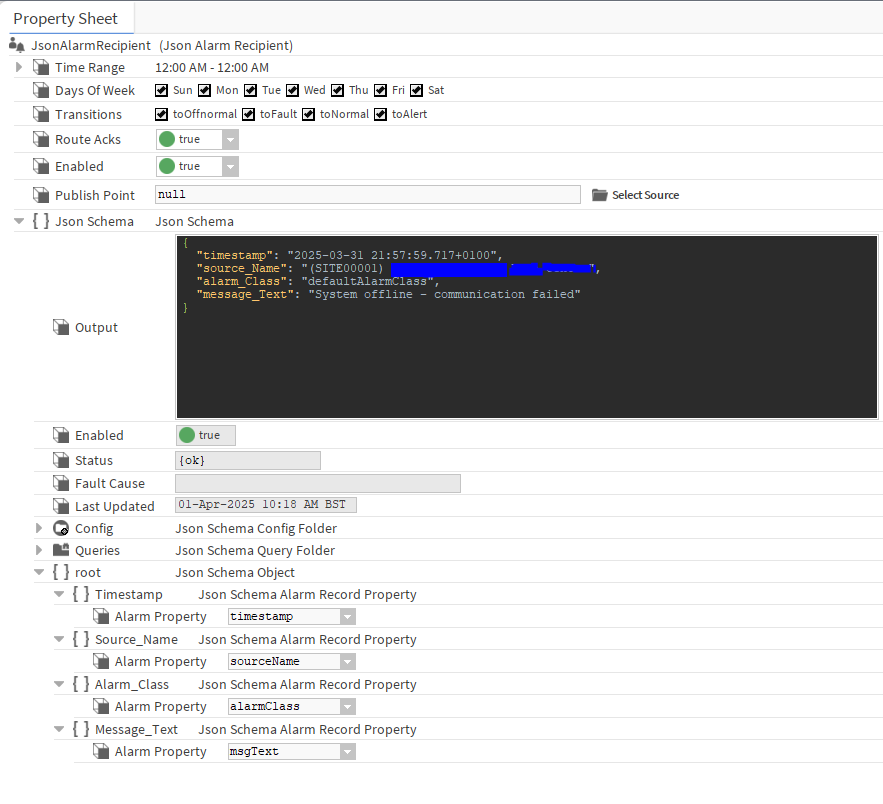Collapse the root schema object
Image resolution: width=883 pixels, height=804 pixels.
click(x=39, y=572)
